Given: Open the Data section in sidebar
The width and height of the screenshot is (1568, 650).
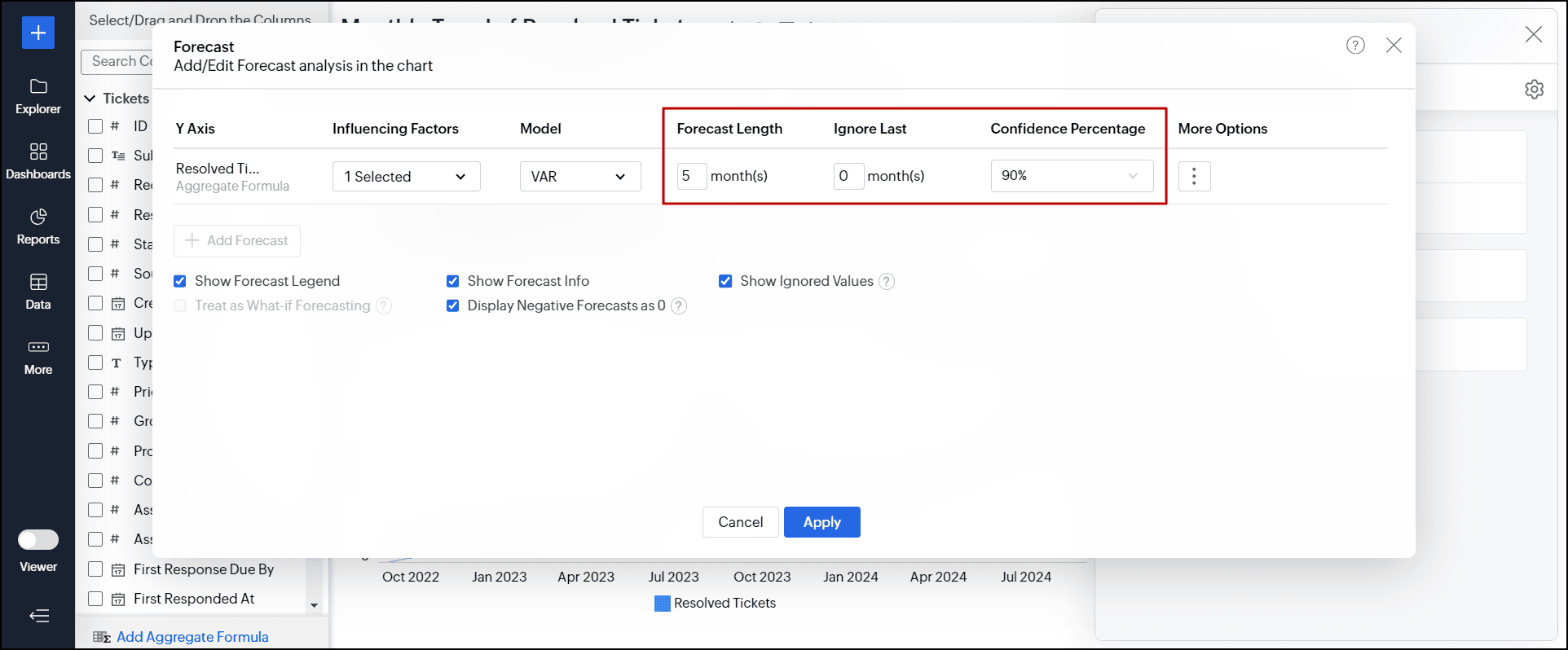Looking at the screenshot, I should pyautogui.click(x=38, y=292).
